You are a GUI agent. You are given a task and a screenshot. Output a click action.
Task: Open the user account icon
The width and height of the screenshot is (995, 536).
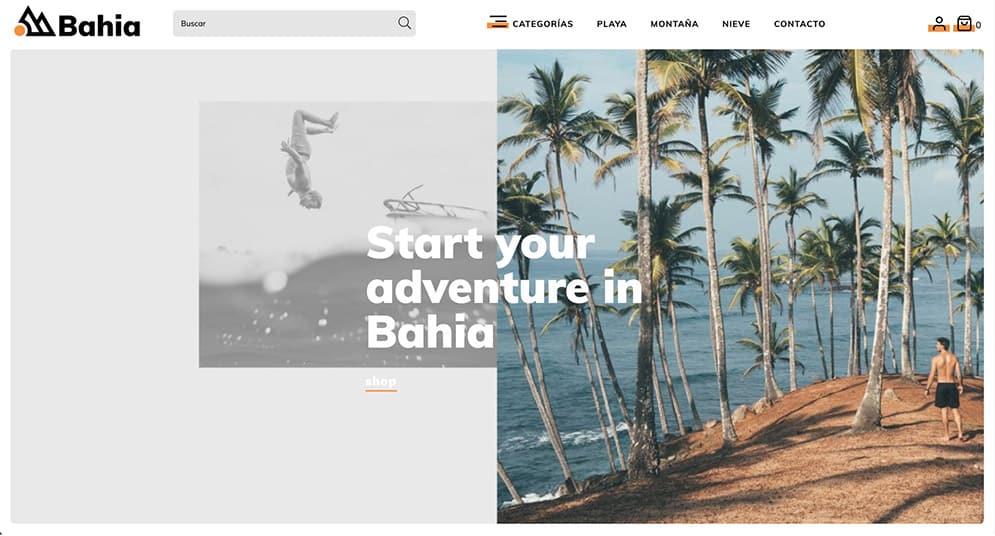click(x=939, y=24)
